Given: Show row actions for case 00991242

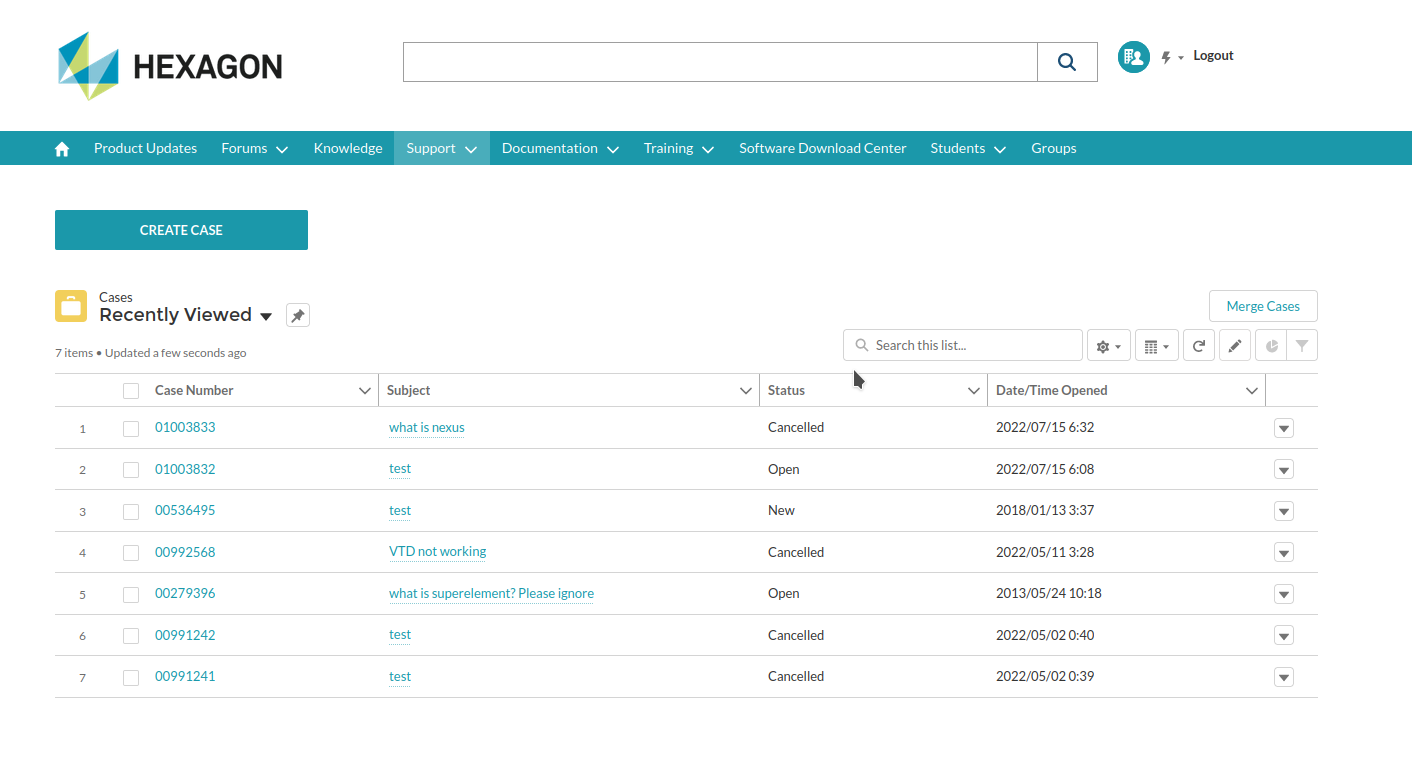Looking at the screenshot, I should (1285, 636).
